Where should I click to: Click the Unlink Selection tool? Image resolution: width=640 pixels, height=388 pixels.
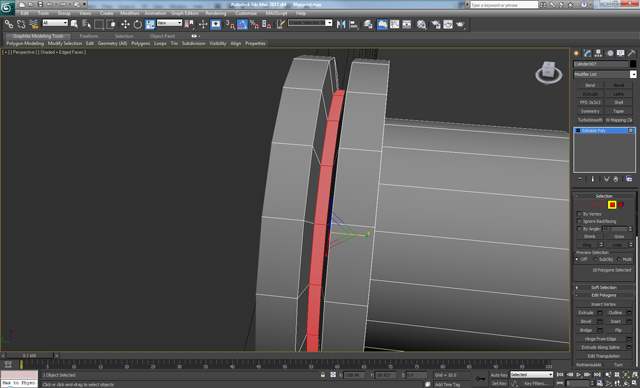coord(21,24)
